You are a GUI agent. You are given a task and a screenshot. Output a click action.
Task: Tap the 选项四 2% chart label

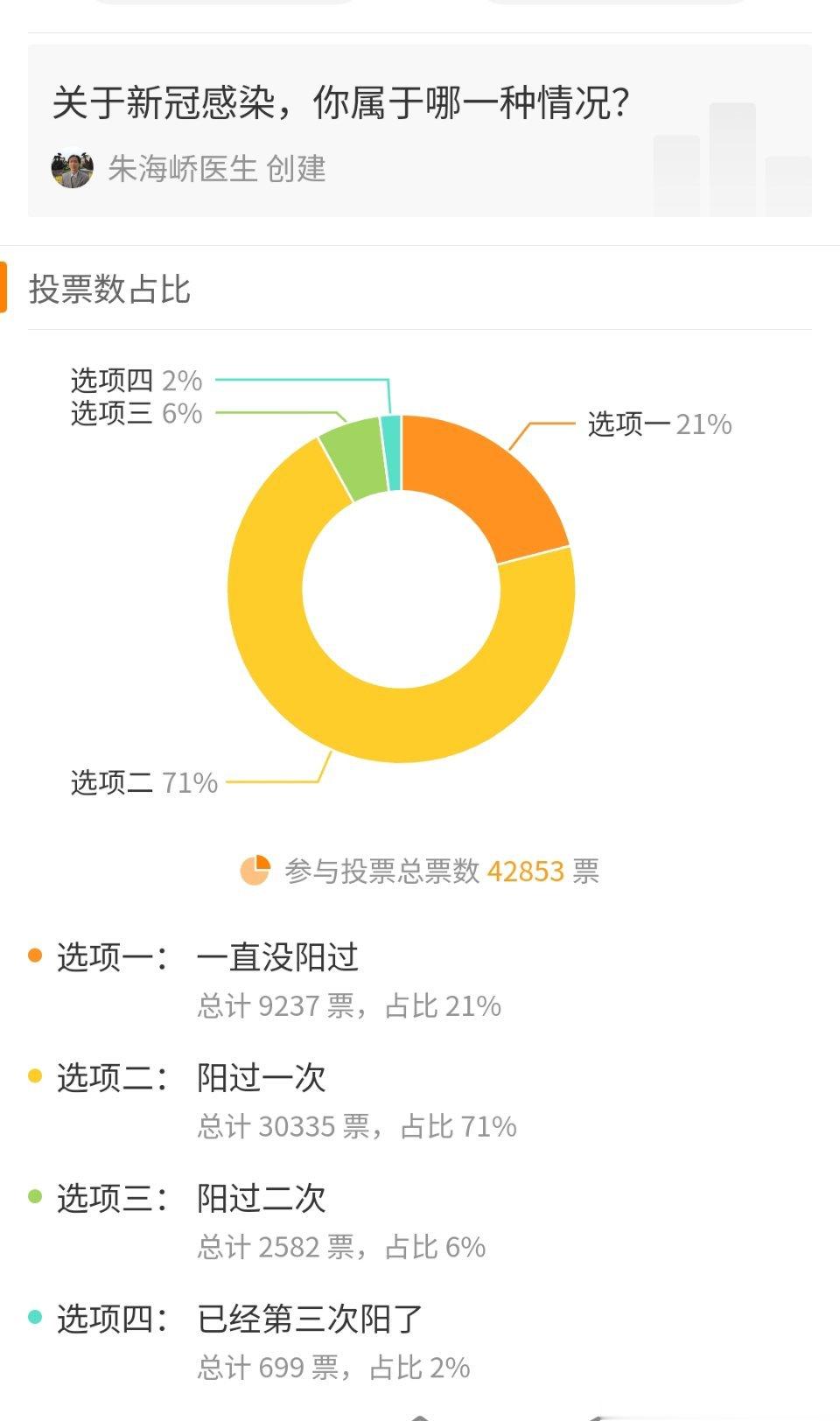click(x=136, y=381)
